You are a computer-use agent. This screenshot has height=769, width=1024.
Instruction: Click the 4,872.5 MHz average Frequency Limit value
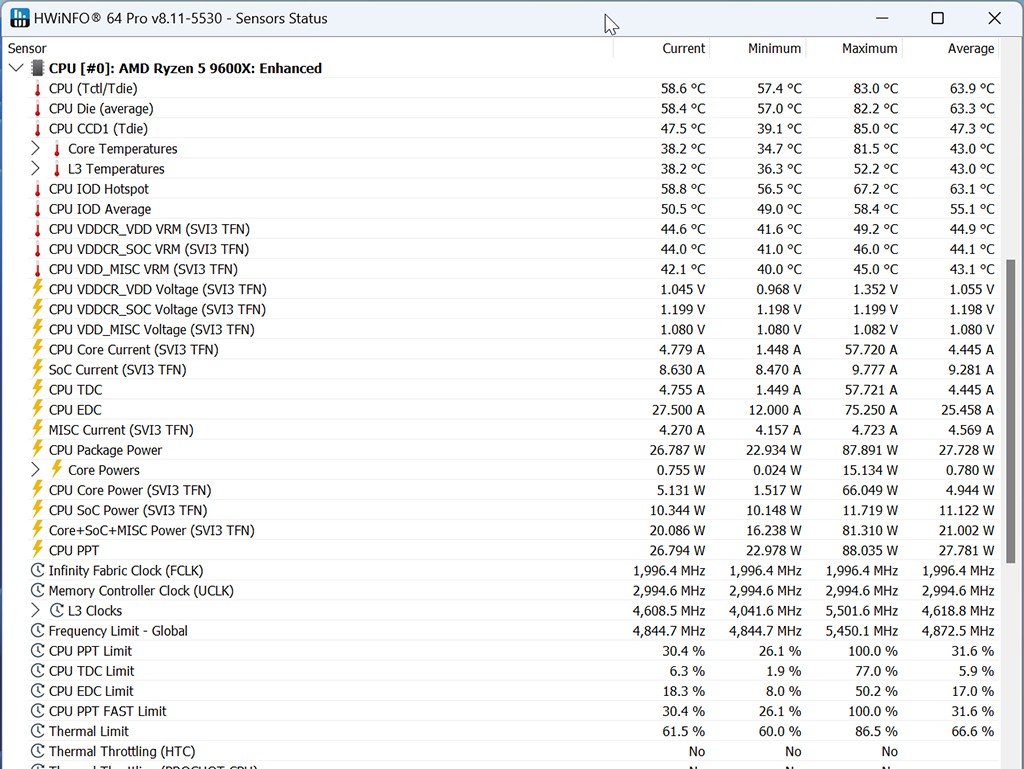958,631
